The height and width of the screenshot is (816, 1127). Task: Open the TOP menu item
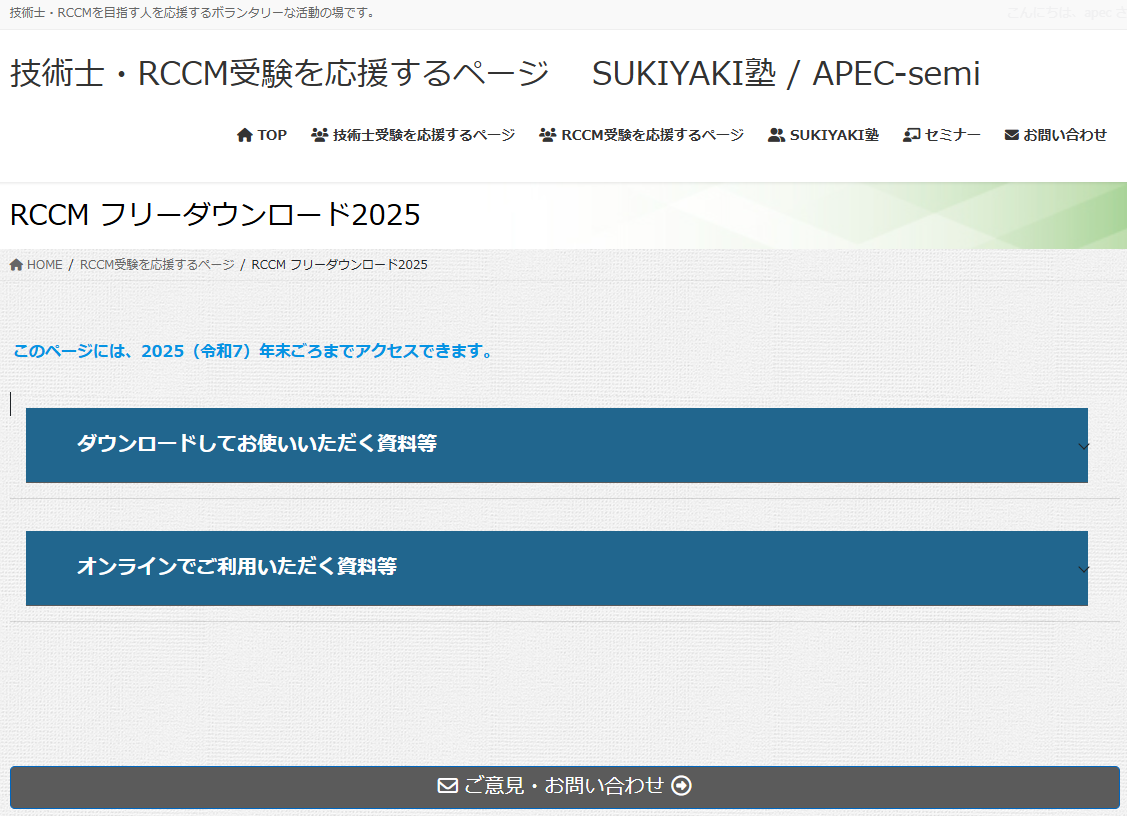point(262,134)
